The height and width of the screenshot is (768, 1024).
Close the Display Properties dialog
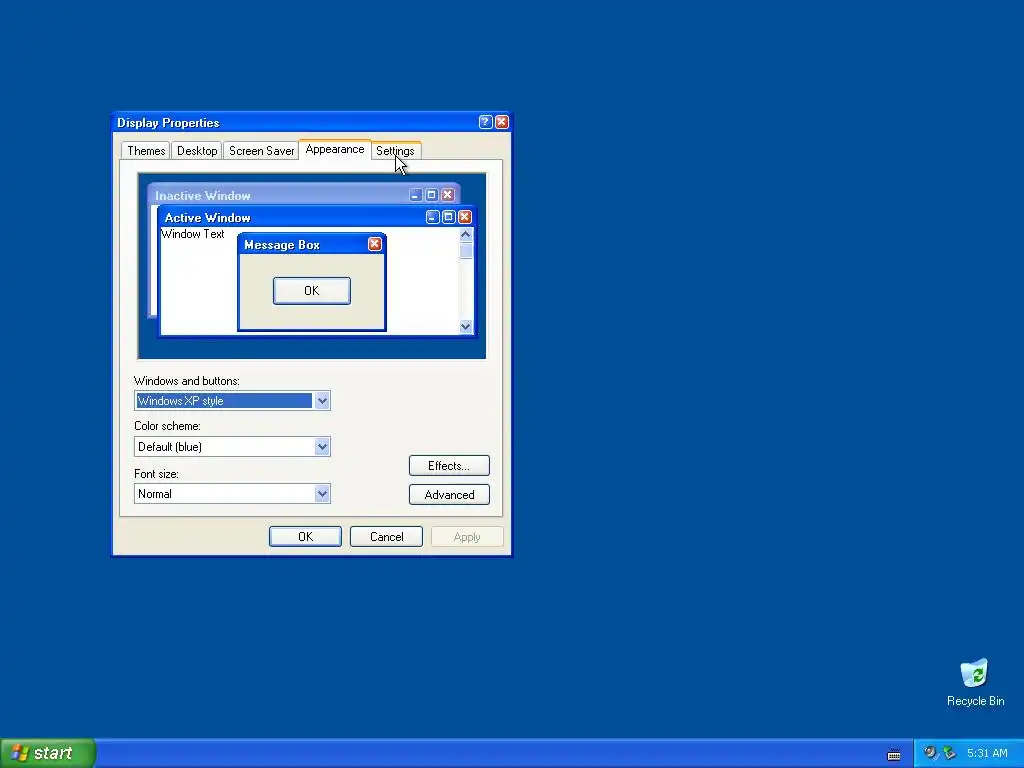coord(502,122)
